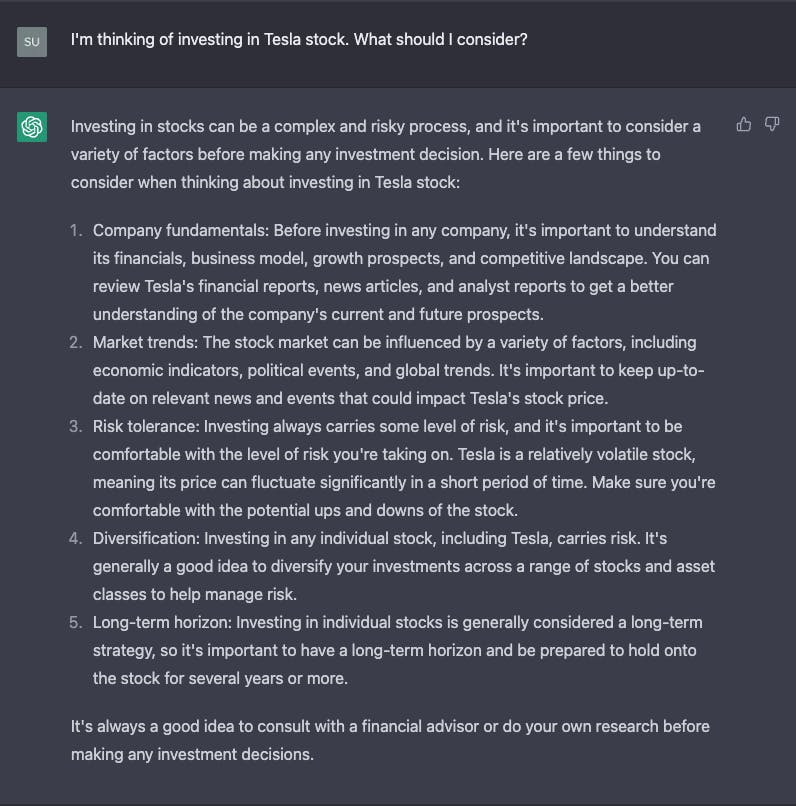
Task: Click the intro paragraph starting 'Investing in stocks'
Action: tap(386, 154)
